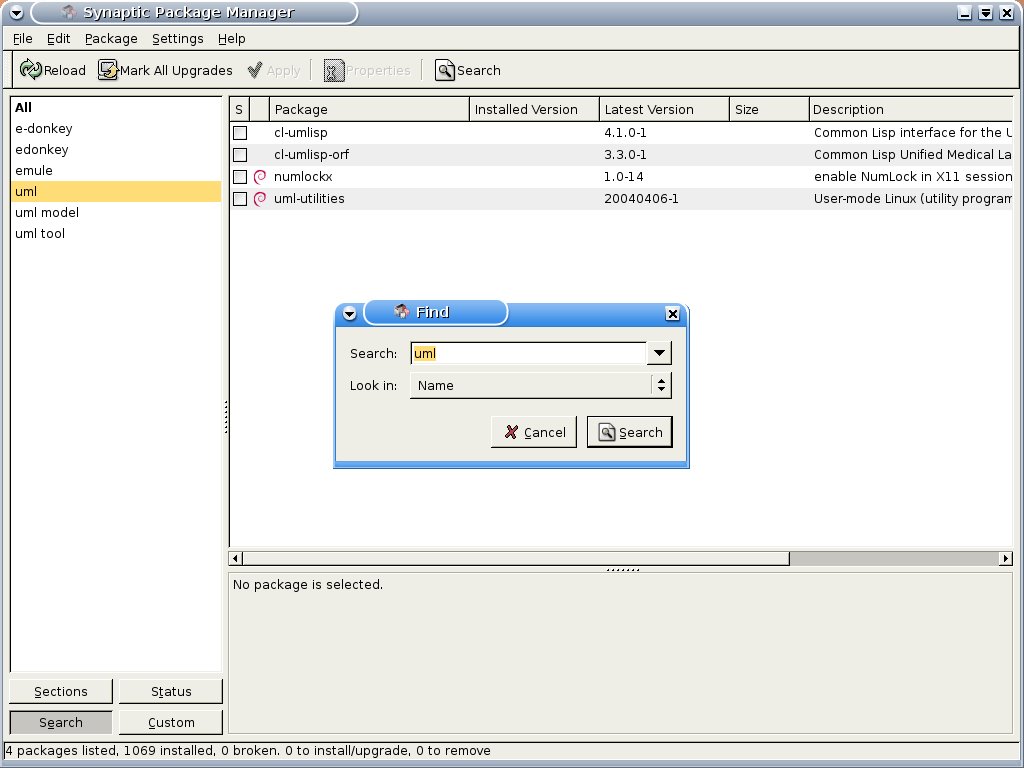Screen dimensions: 1024x768
Task: Click Debian swirl icon beside uml-utilities
Action: (x=260, y=199)
